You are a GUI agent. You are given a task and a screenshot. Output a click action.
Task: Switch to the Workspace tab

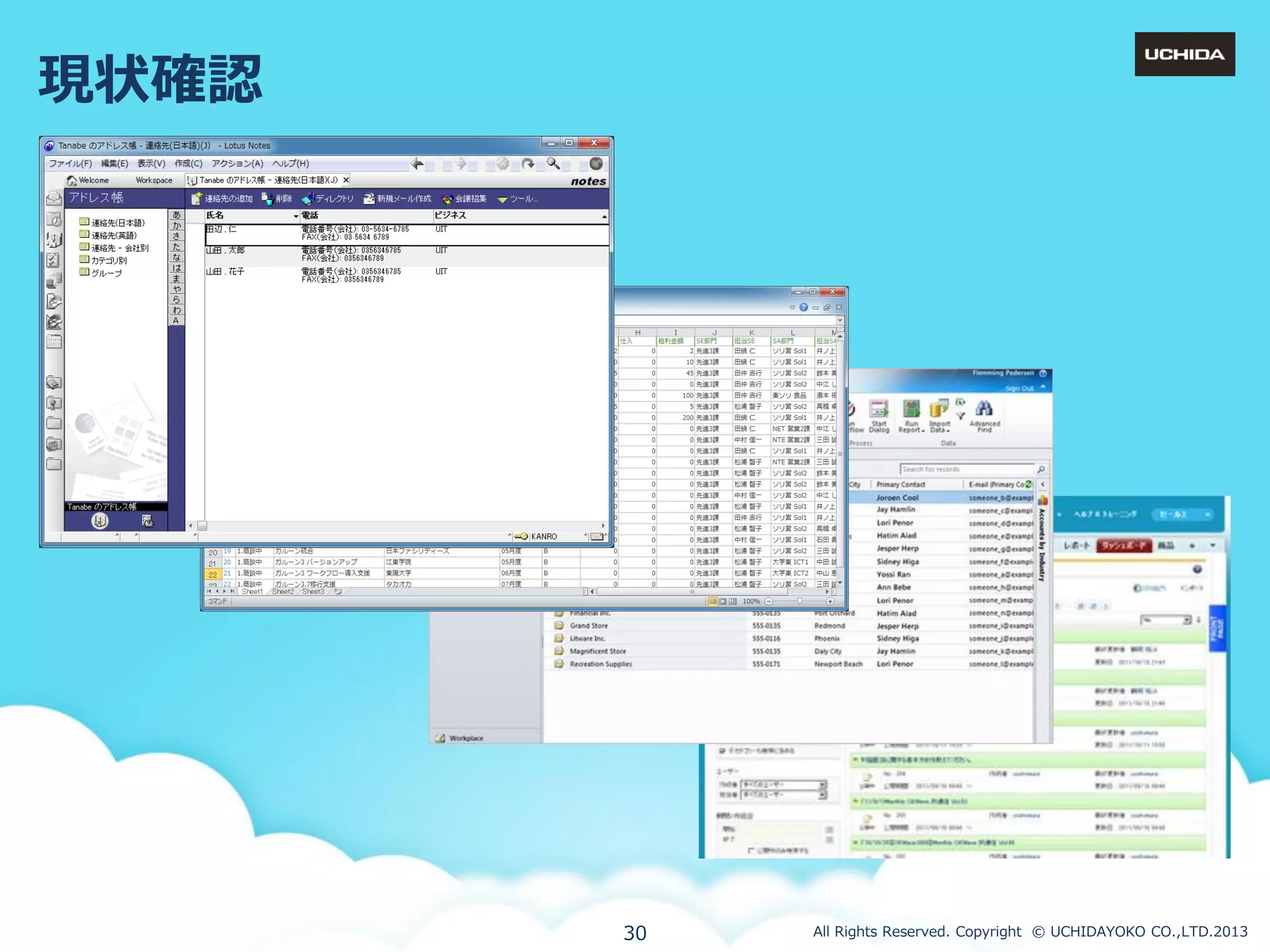point(154,180)
